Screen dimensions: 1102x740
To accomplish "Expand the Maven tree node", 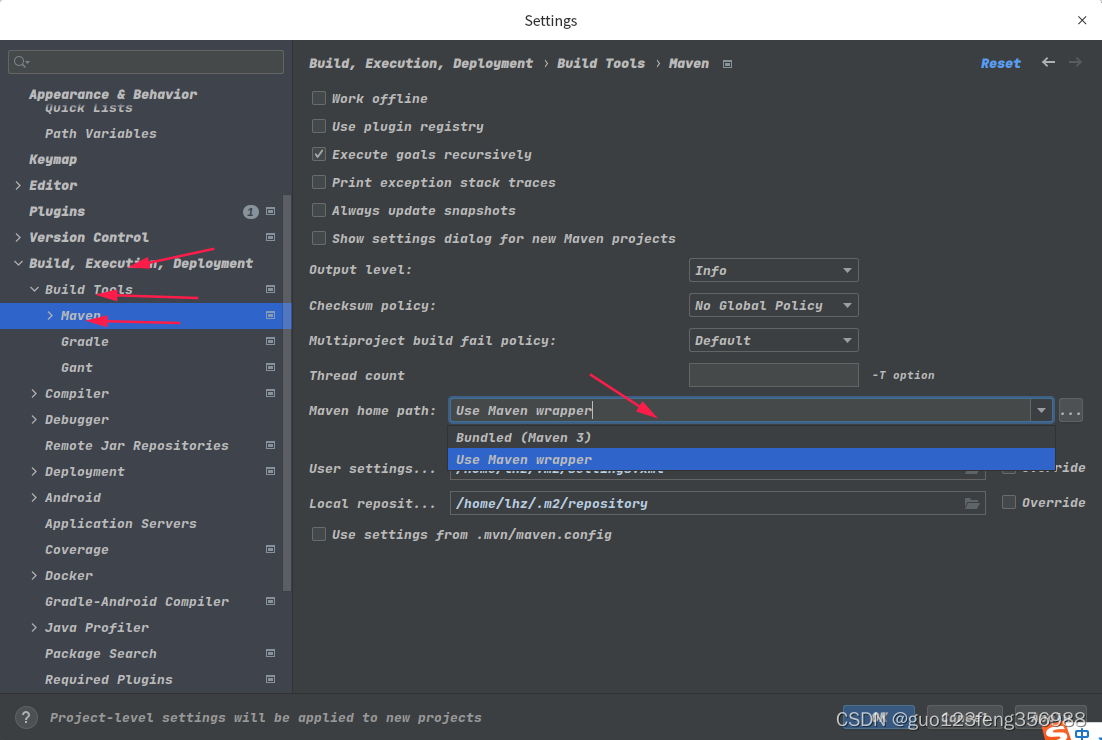I will (50, 316).
